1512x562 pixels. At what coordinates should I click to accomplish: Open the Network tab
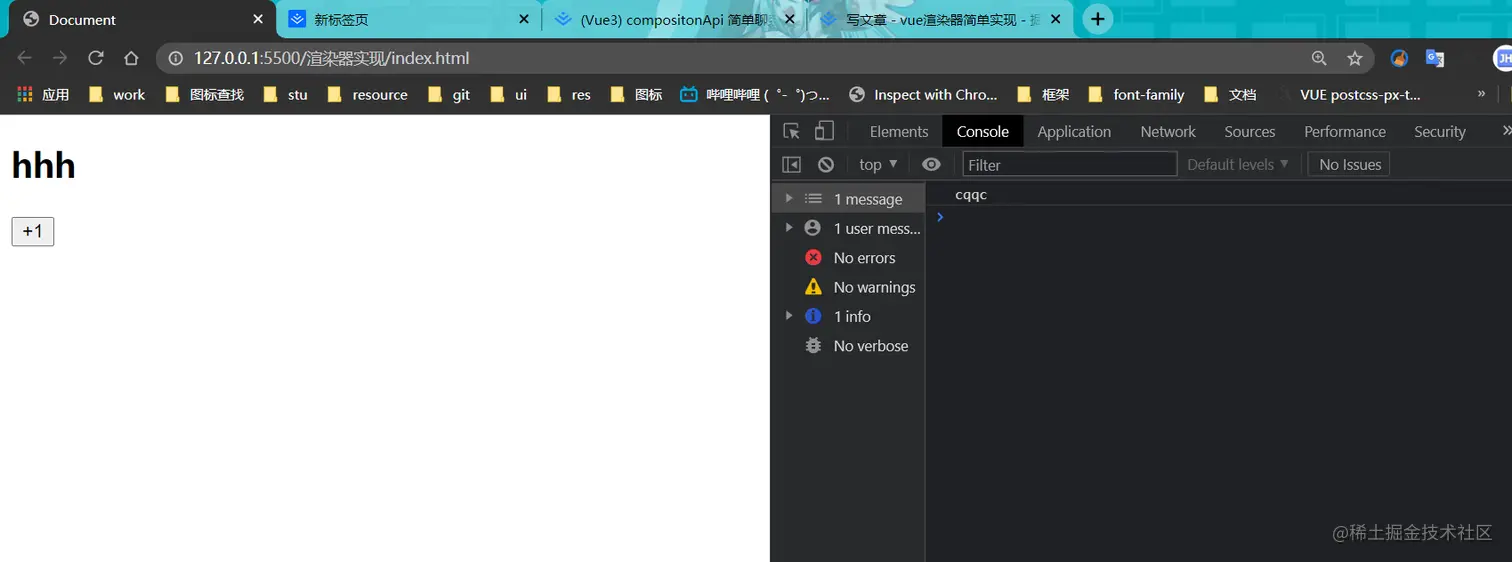(1168, 131)
